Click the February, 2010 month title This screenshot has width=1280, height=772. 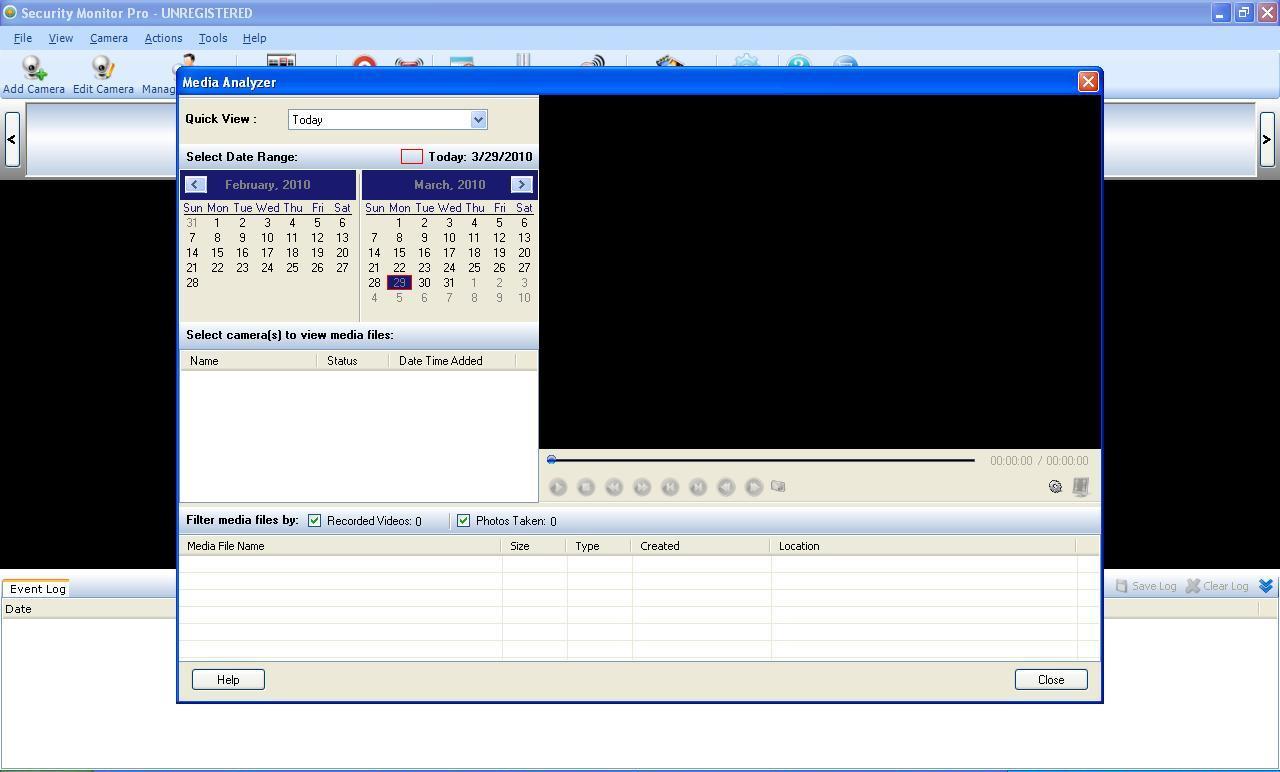tap(267, 185)
